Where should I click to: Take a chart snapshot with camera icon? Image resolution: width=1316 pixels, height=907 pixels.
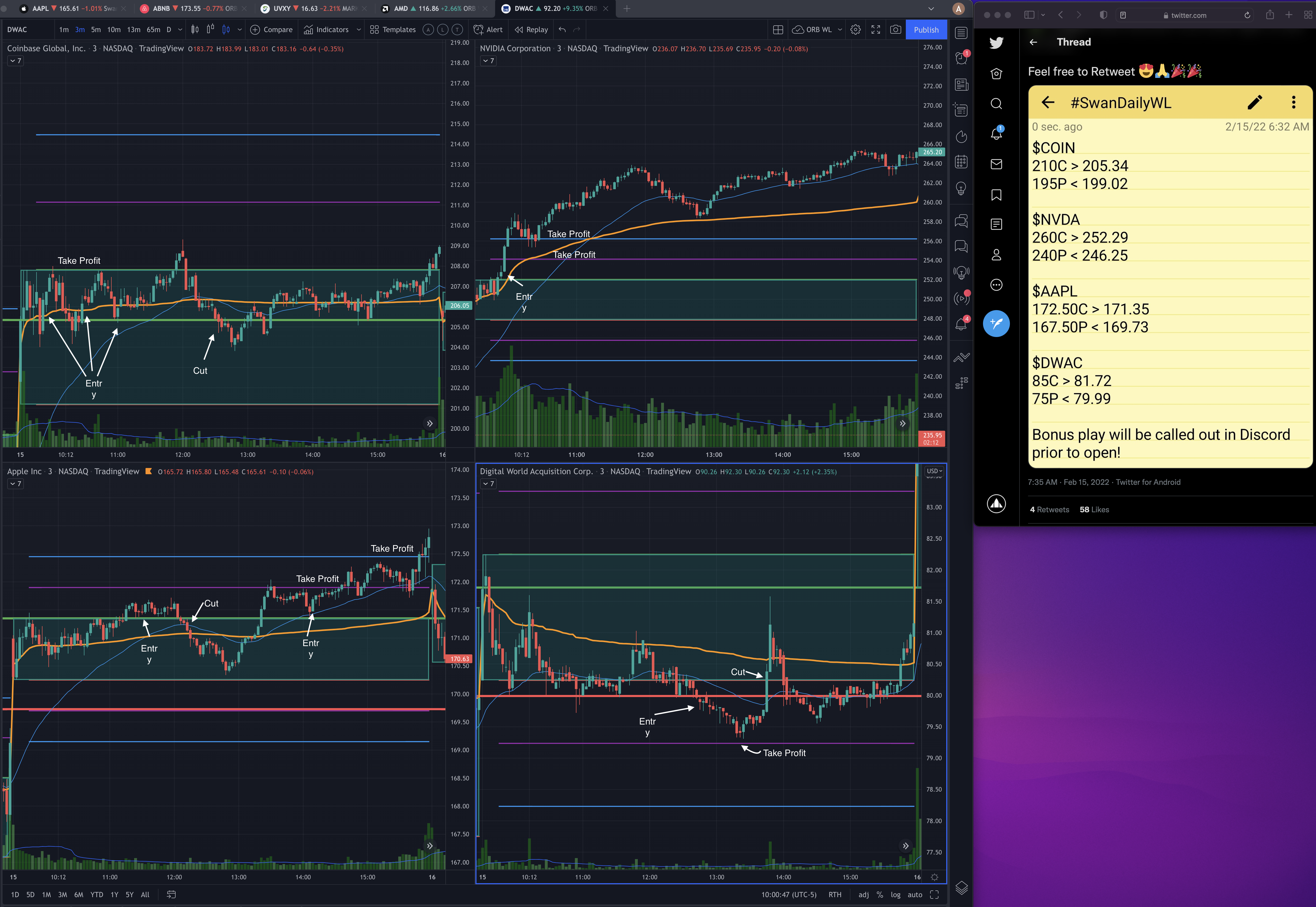pyautogui.click(x=895, y=30)
